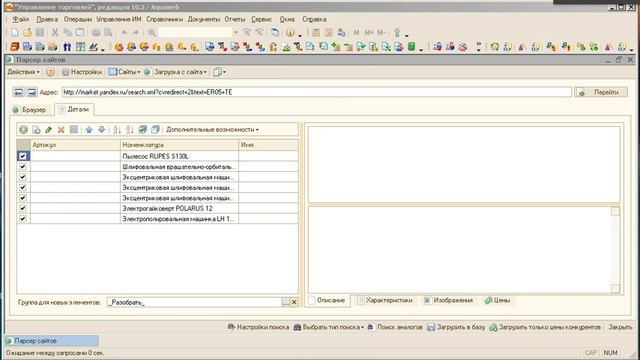The width and height of the screenshot is (640, 360).
Task: Move the row up with the blue up arrow
Action: pos(89,130)
